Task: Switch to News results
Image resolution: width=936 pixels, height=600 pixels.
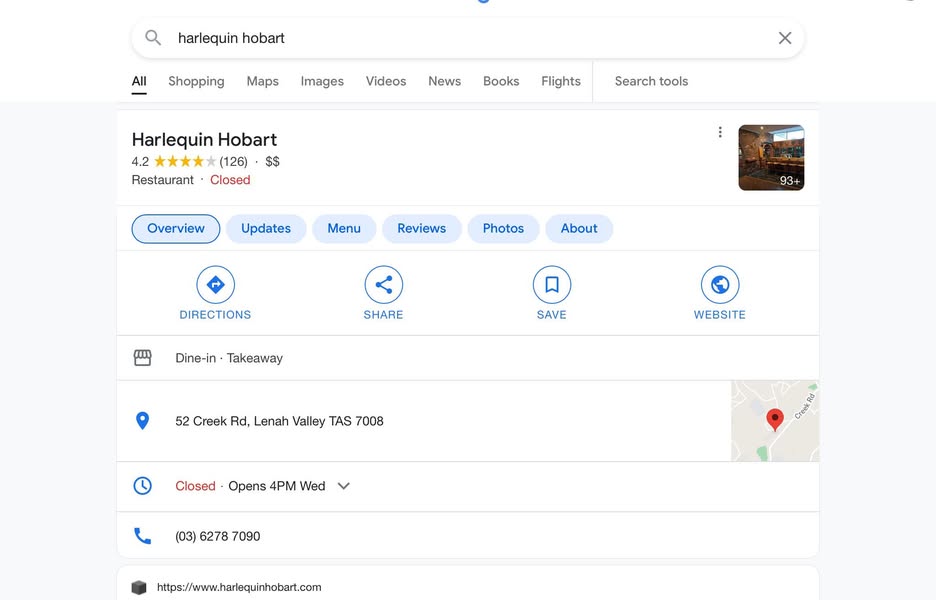Action: [x=445, y=81]
